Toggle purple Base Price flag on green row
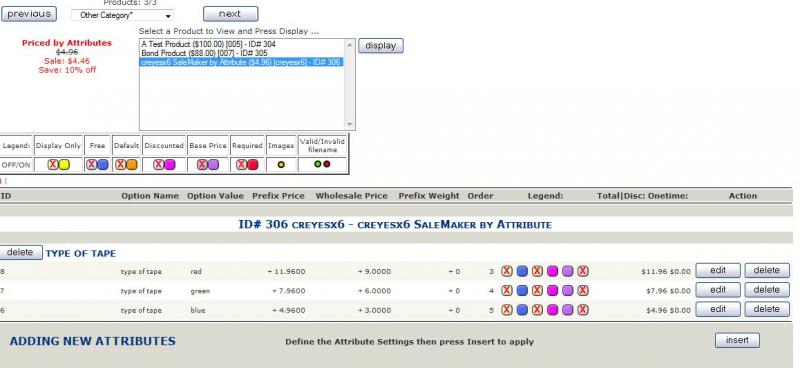 pyautogui.click(x=568, y=290)
